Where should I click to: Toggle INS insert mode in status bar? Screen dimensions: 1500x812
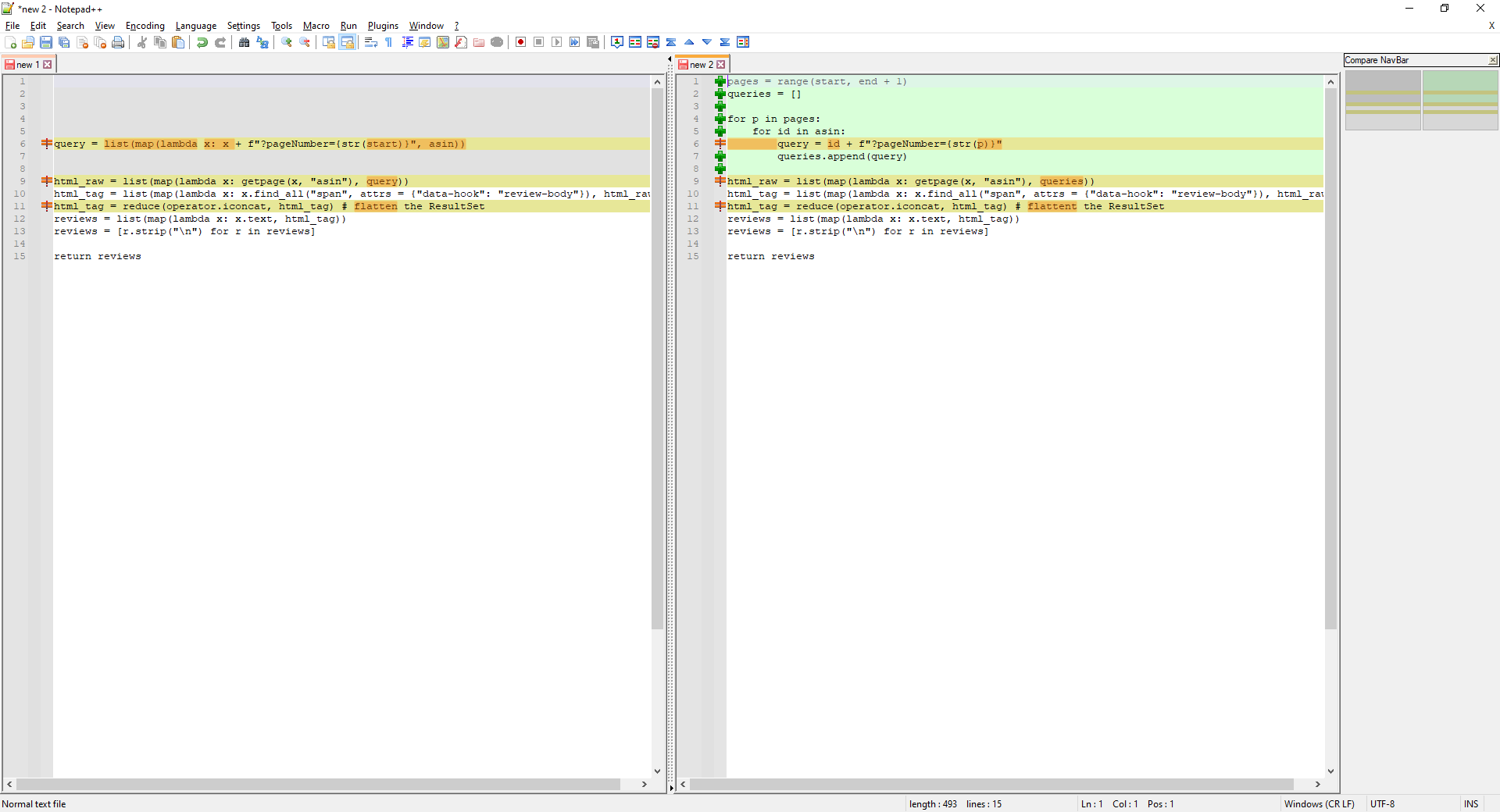(1471, 804)
